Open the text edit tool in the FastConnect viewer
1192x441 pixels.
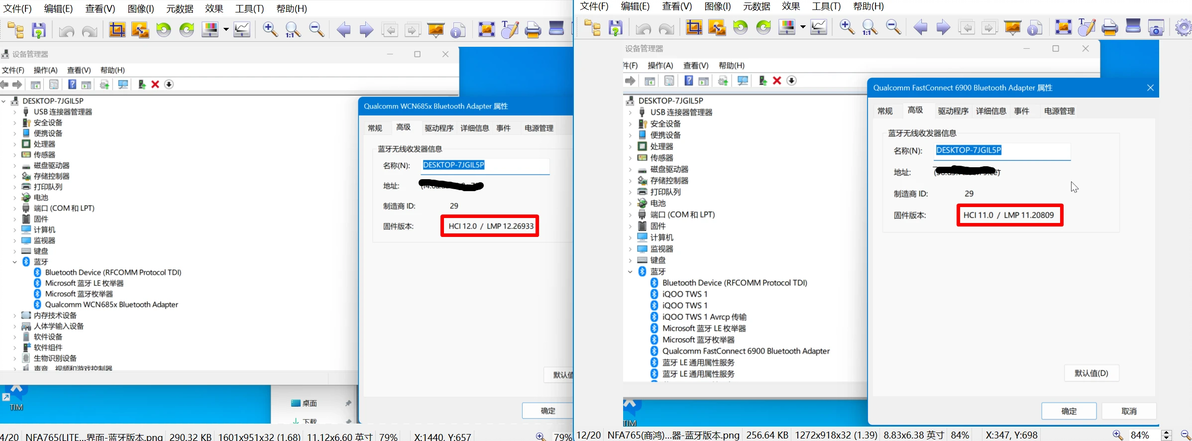click(x=1087, y=27)
